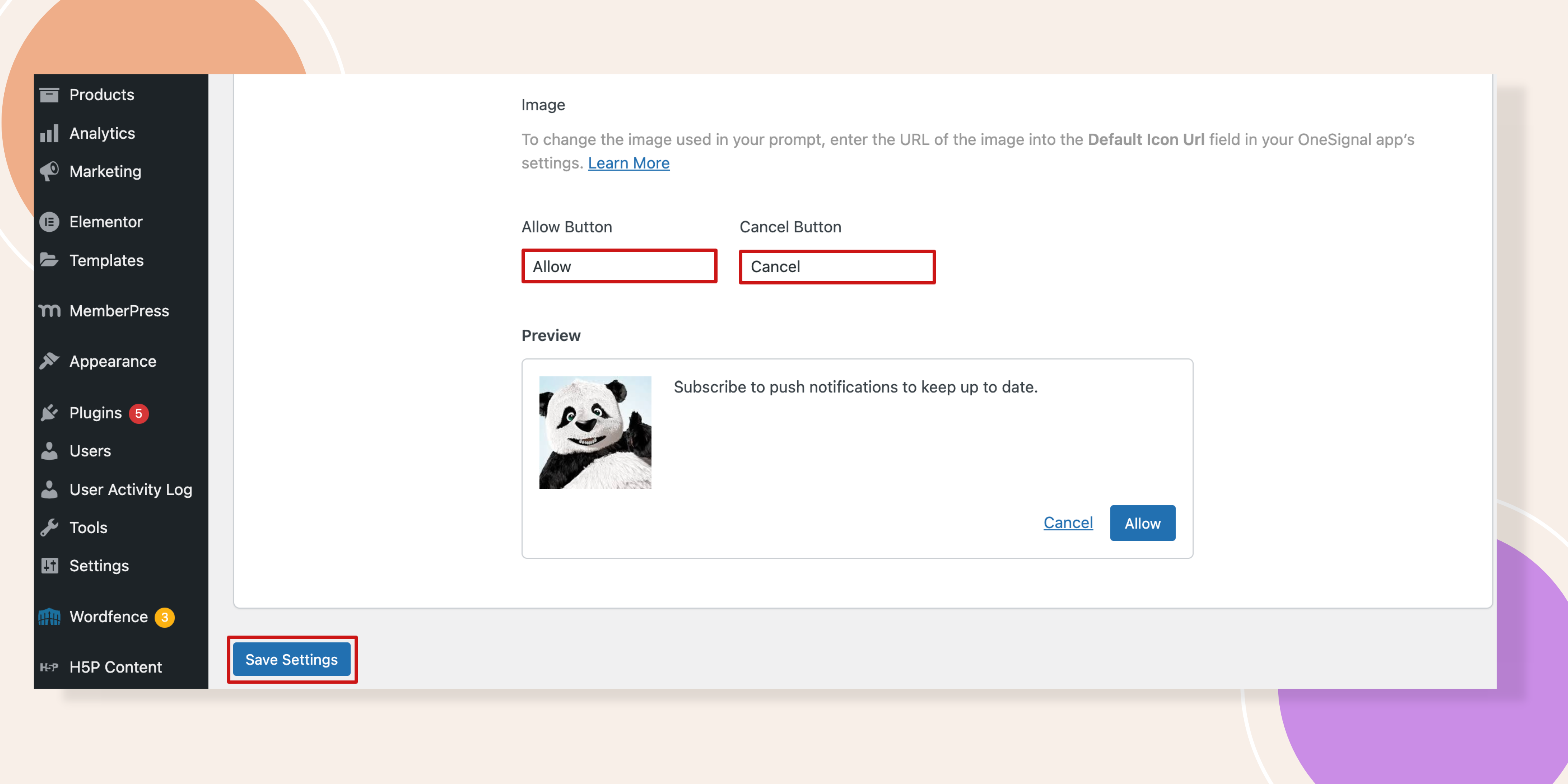Click the panda preview image
Viewport: 1568px width, 784px height.
click(595, 432)
